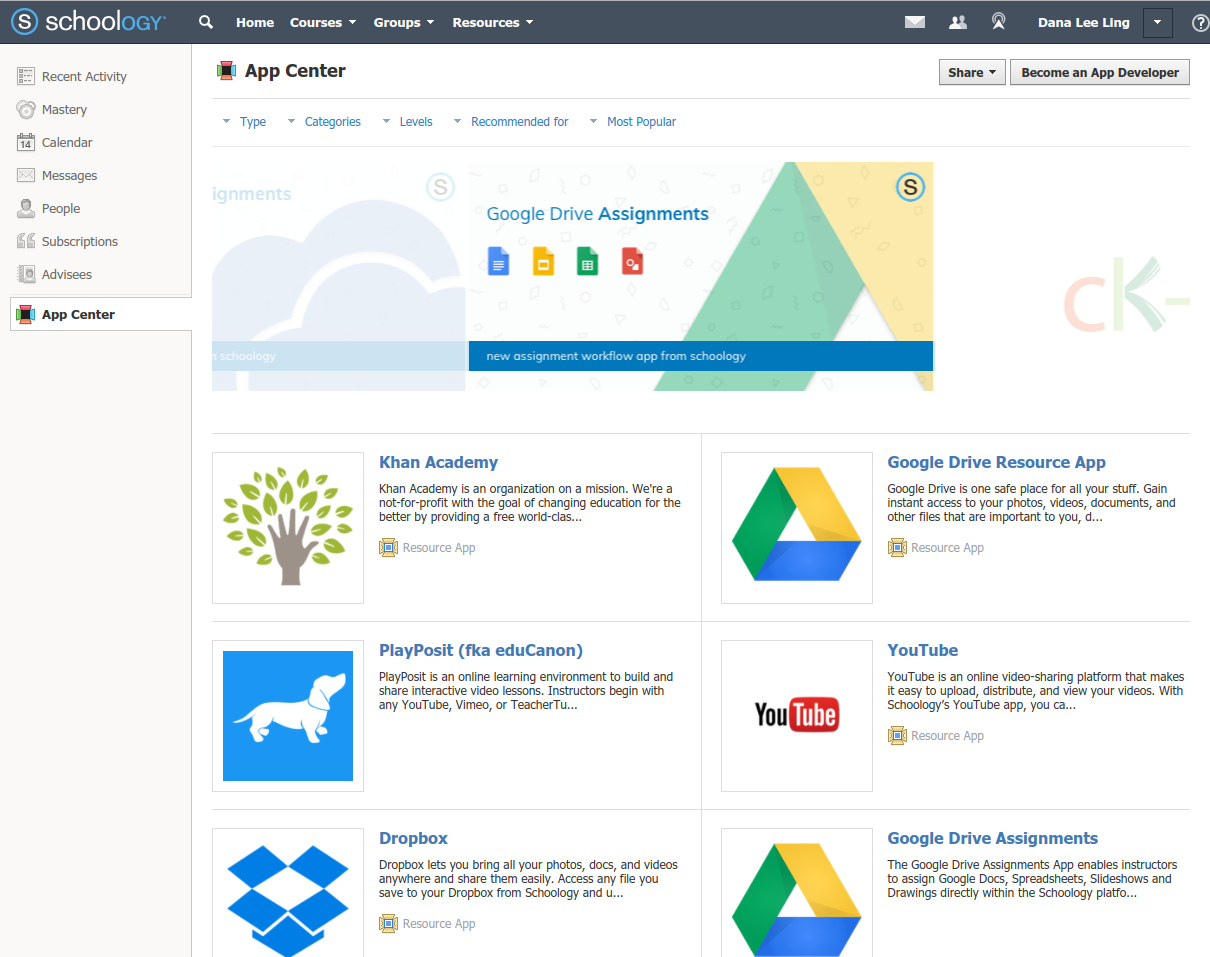Click the Google Sheets icon in banner
Image resolution: width=1210 pixels, height=957 pixels.
point(587,261)
